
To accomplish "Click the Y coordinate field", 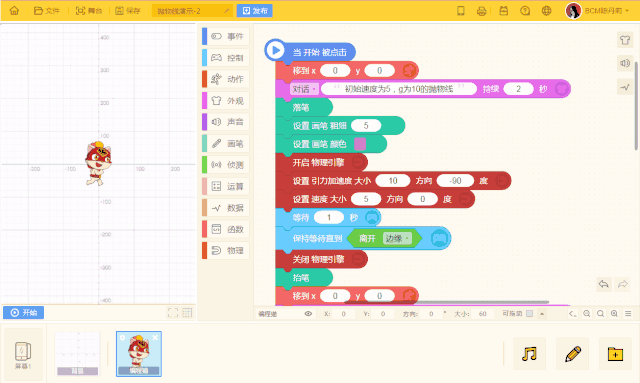I will click(x=383, y=314).
